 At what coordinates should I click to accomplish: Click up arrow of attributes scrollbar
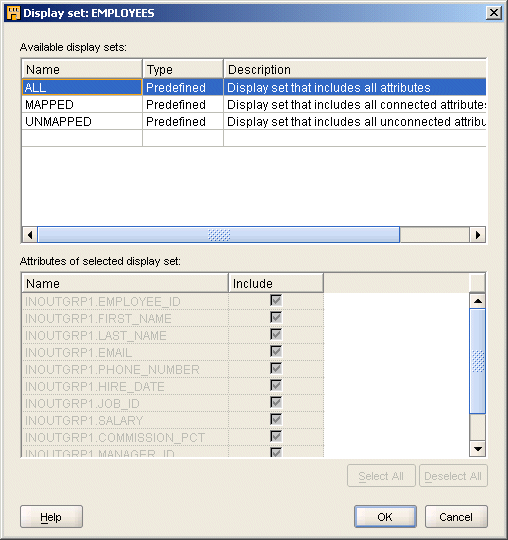coord(478,301)
